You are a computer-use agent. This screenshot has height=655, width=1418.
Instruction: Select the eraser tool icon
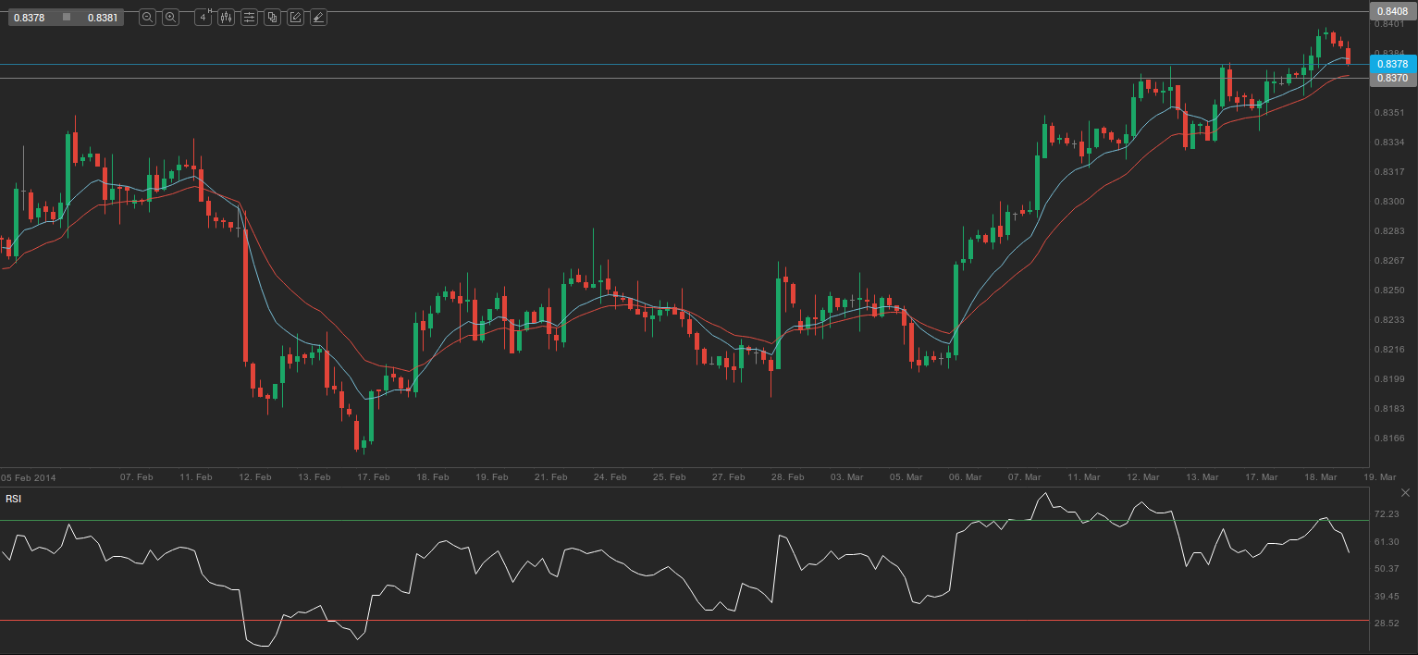pyautogui.click(x=318, y=17)
